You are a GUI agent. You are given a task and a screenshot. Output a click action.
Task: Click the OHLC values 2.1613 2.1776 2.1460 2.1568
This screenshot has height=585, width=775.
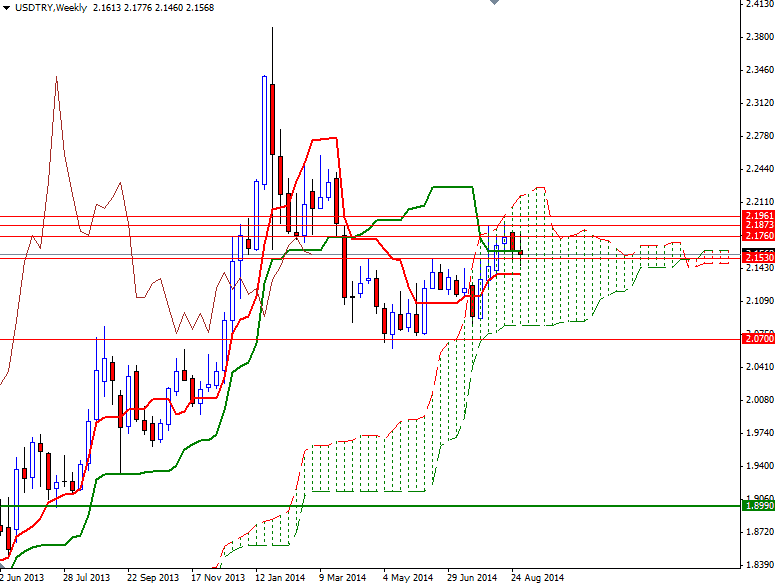[x=153, y=8]
